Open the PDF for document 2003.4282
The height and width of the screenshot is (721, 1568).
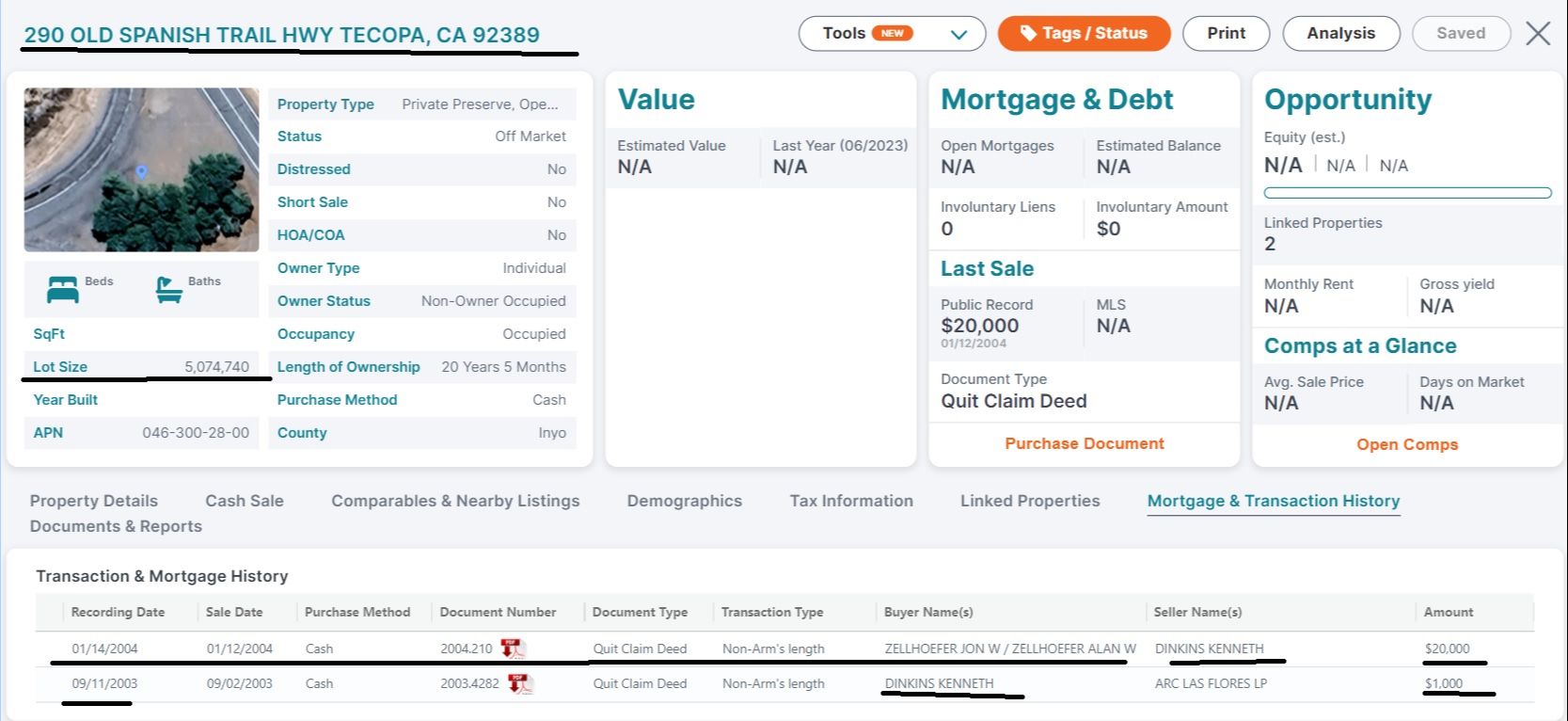[x=519, y=683]
